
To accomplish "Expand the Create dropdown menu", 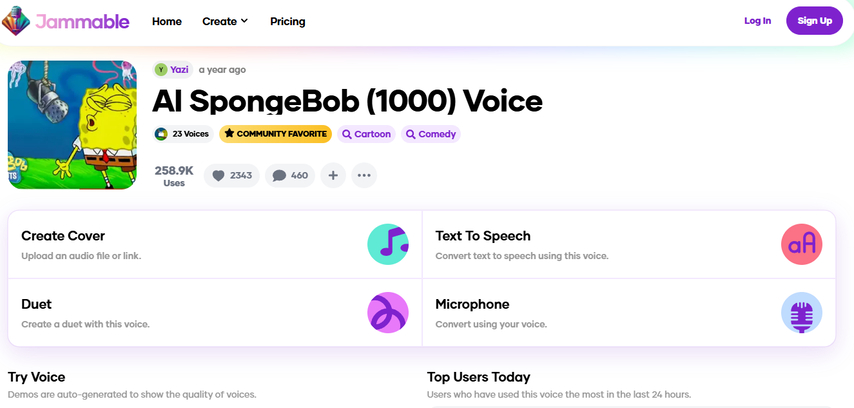I will coord(224,21).
